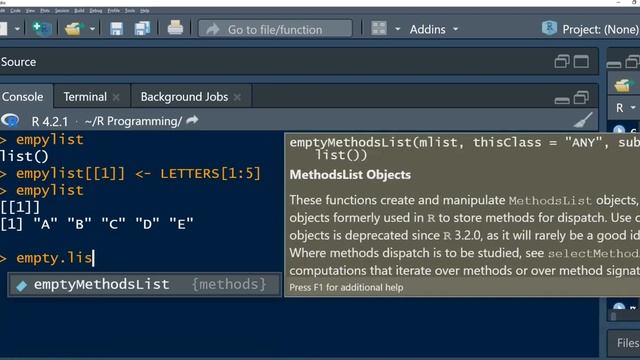Open the Plots menu
Viewport: 640px width, 360px height.
click(45, 11)
